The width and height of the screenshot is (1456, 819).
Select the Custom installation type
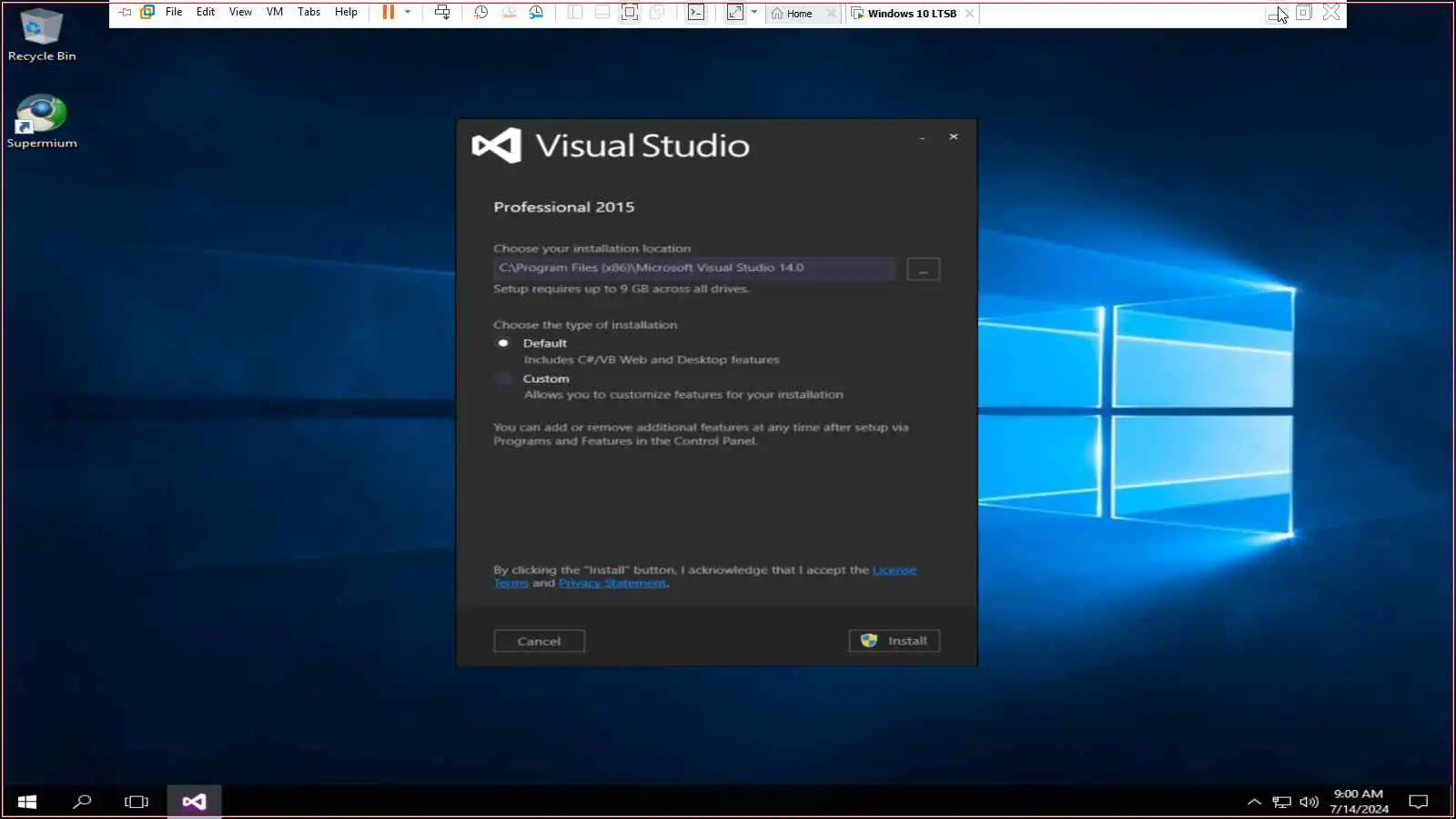[x=503, y=379]
